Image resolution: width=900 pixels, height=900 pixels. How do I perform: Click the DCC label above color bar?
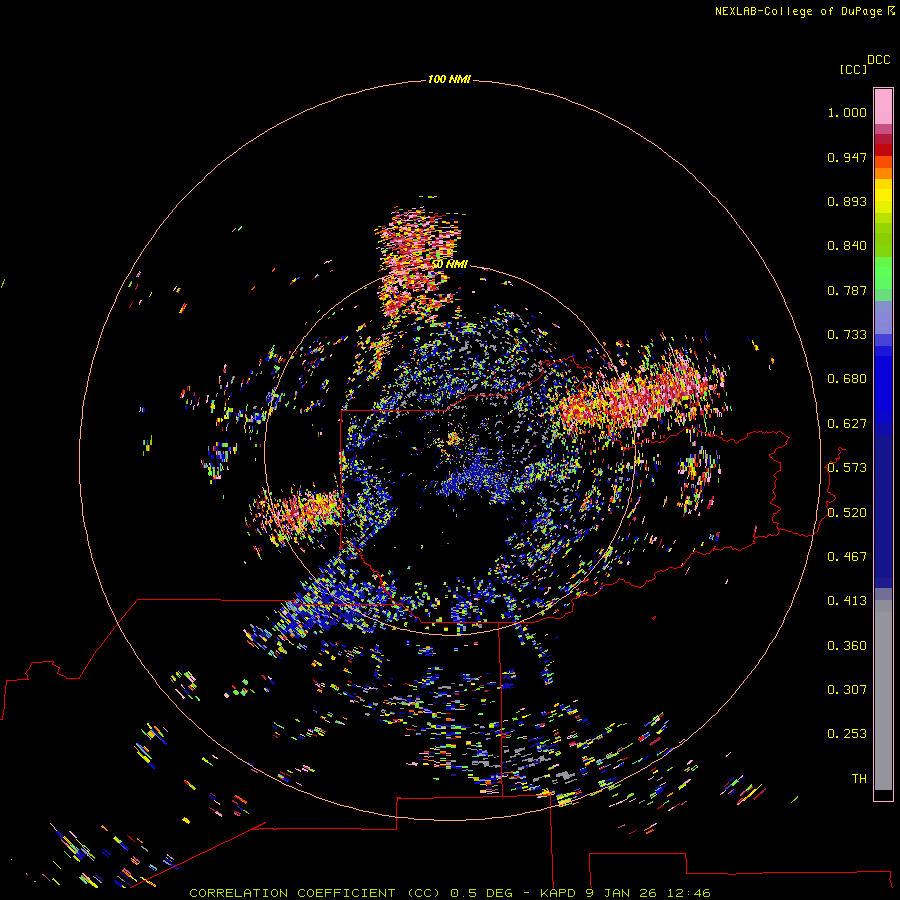[878, 60]
